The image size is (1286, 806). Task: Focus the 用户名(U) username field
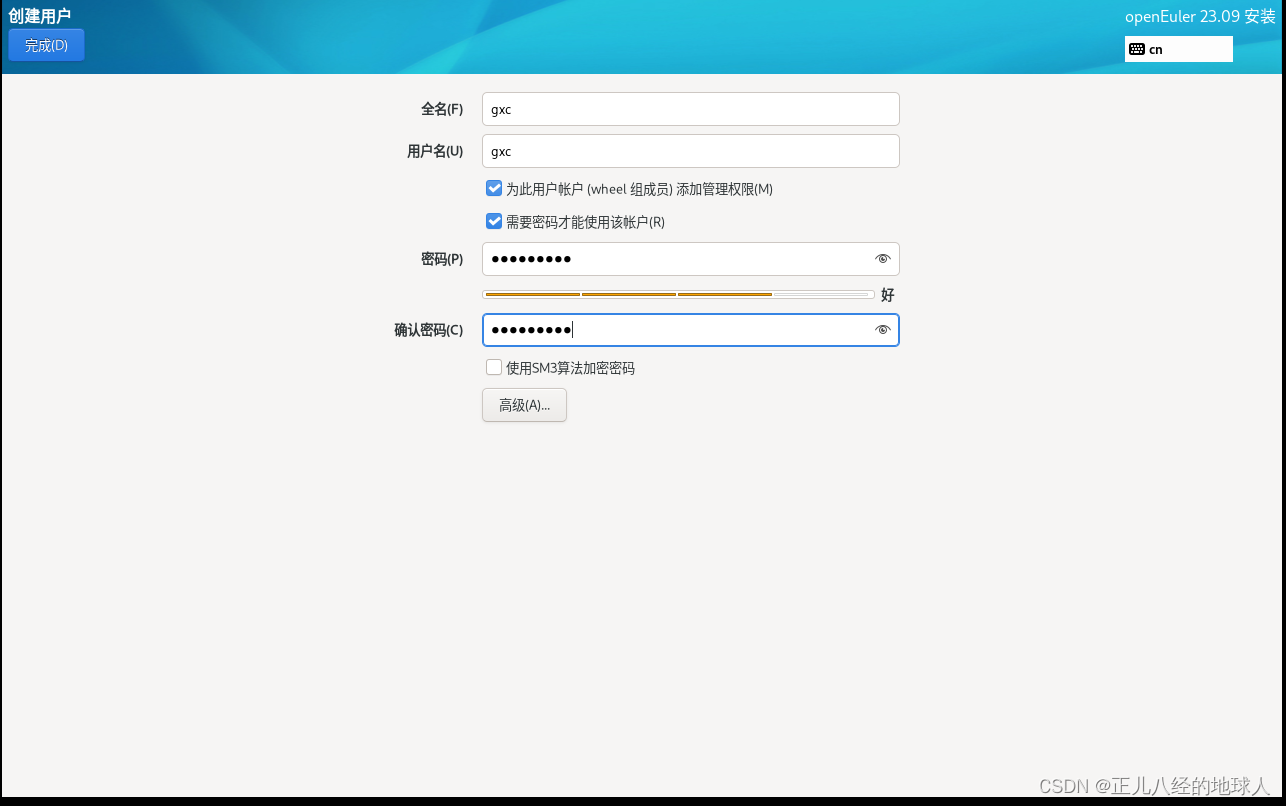690,151
